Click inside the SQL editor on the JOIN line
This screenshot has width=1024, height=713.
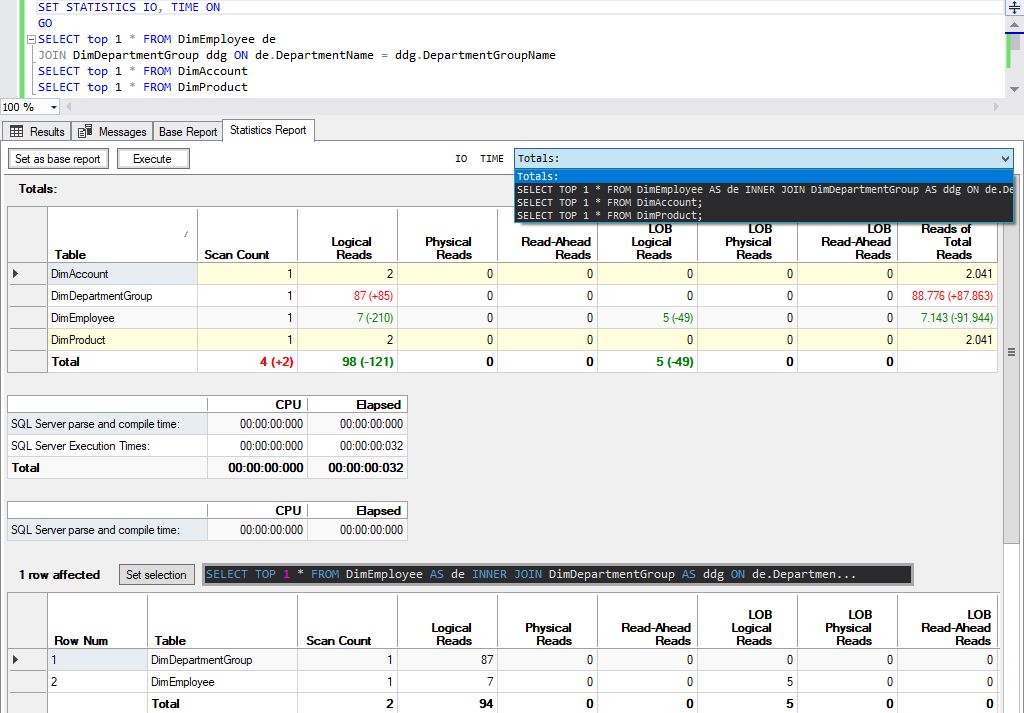[x=300, y=55]
